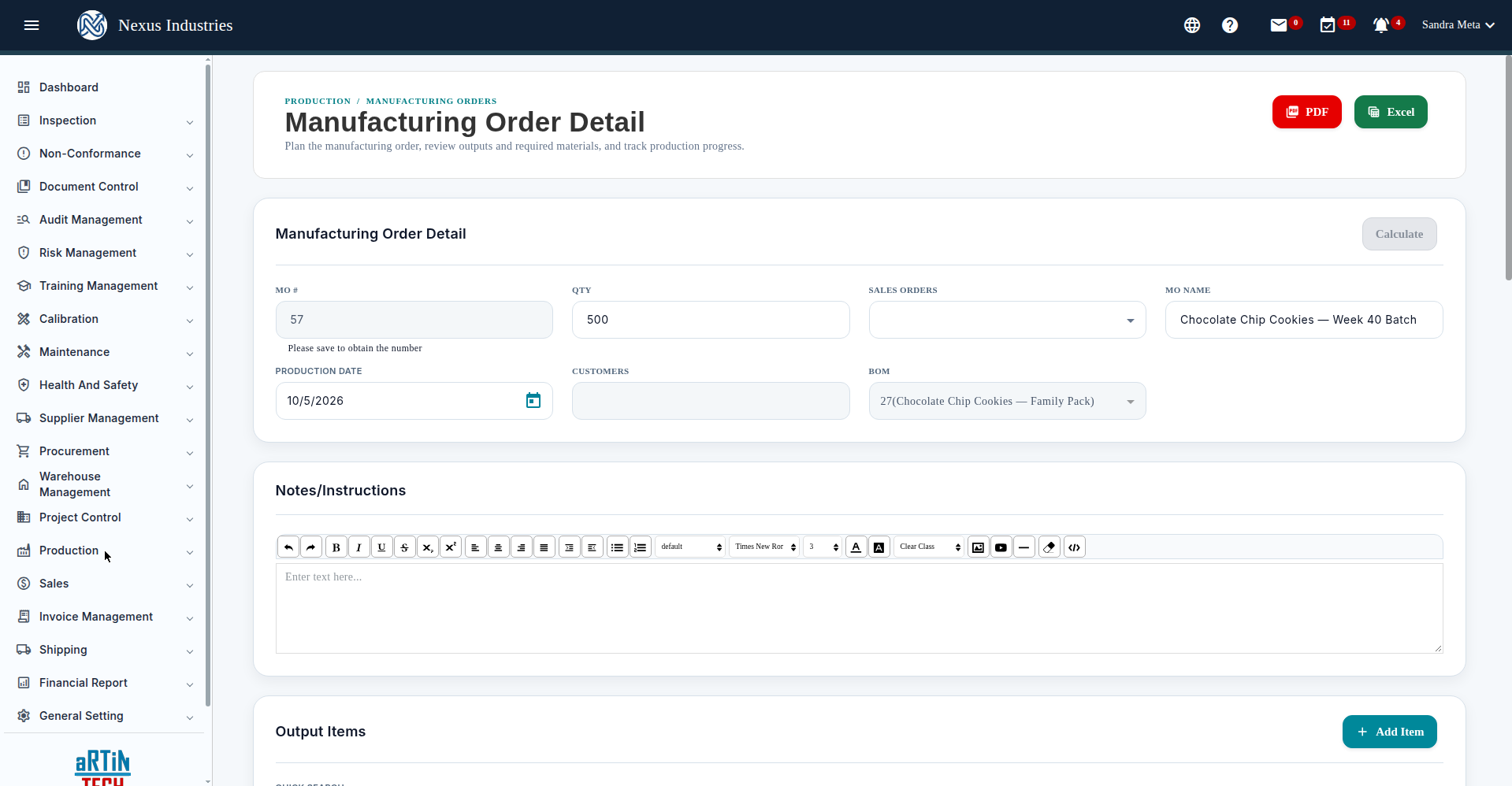Image resolution: width=1512 pixels, height=786 pixels.
Task: Insert image into notes
Action: tap(979, 547)
